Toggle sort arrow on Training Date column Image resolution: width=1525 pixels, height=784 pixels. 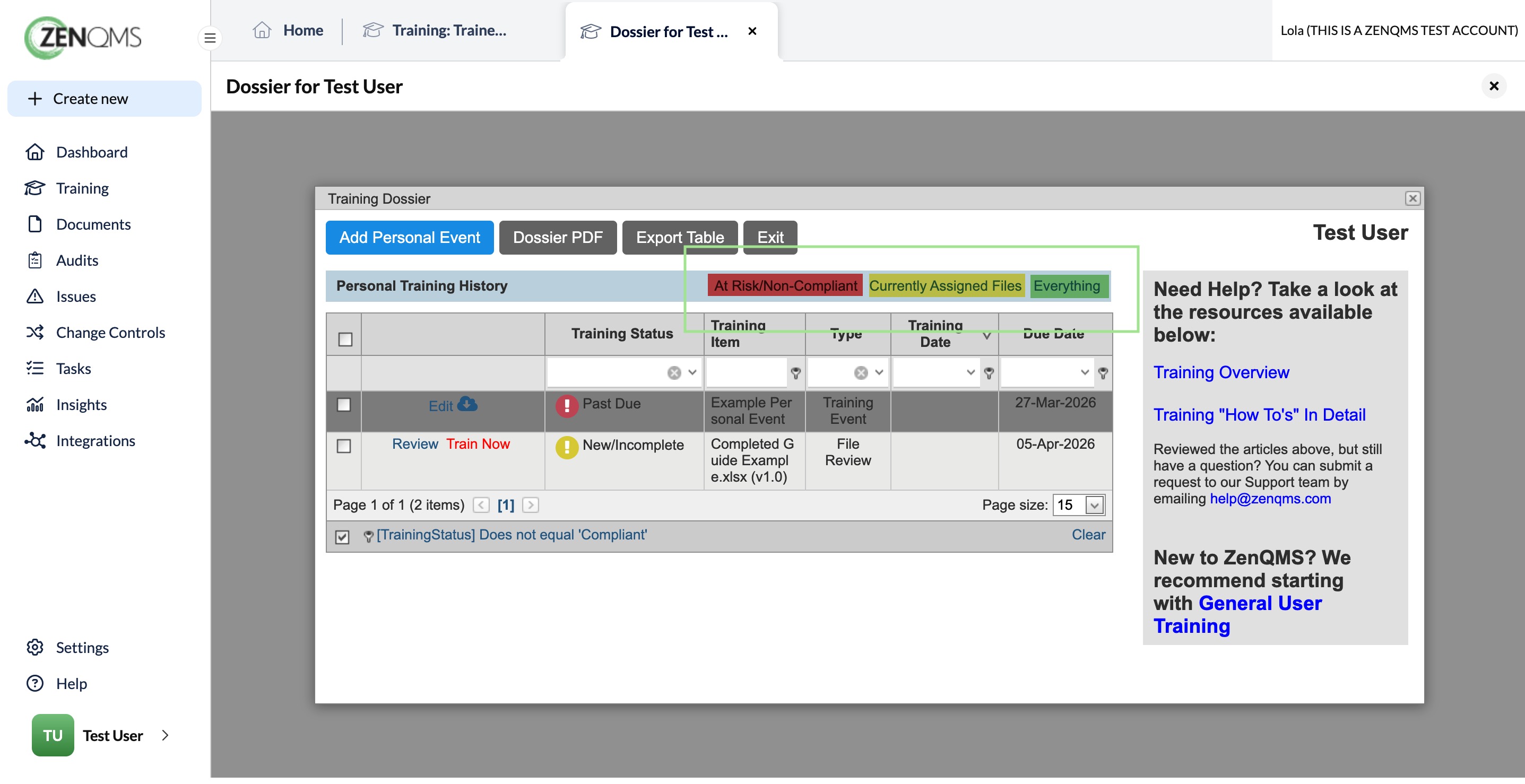pyautogui.click(x=987, y=335)
